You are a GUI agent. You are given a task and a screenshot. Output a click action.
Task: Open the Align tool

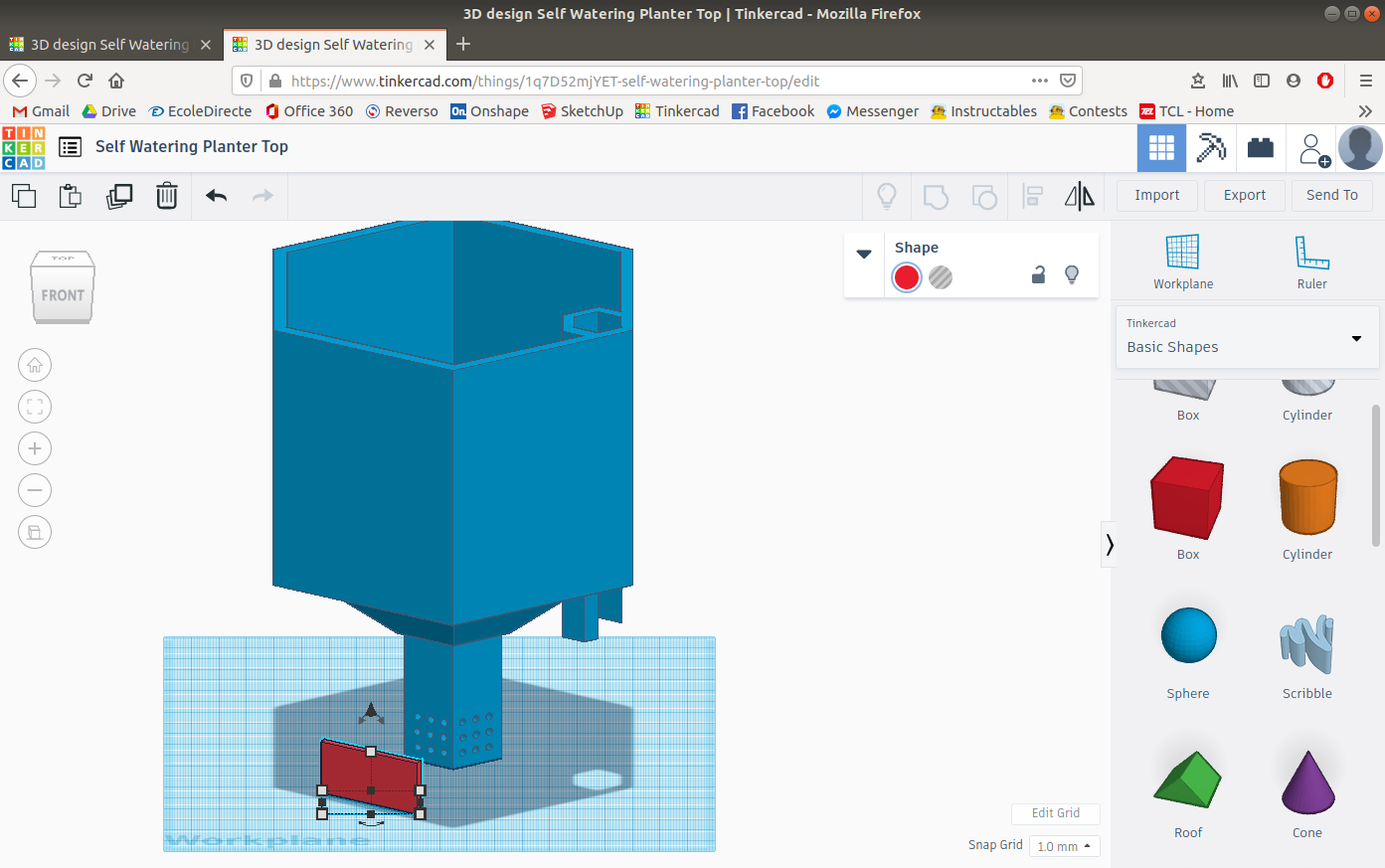pos(1032,196)
